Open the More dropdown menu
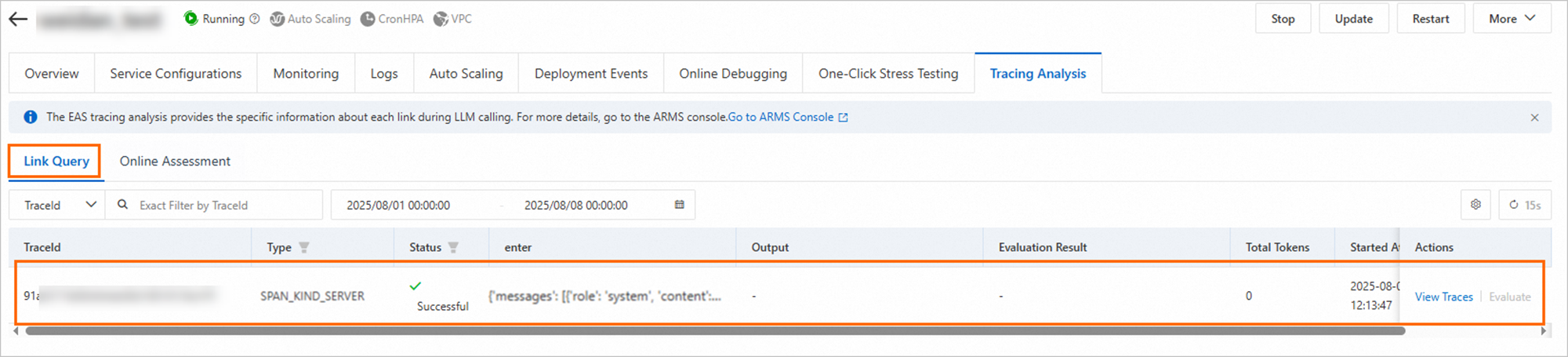This screenshot has width=1568, height=357. [1512, 19]
